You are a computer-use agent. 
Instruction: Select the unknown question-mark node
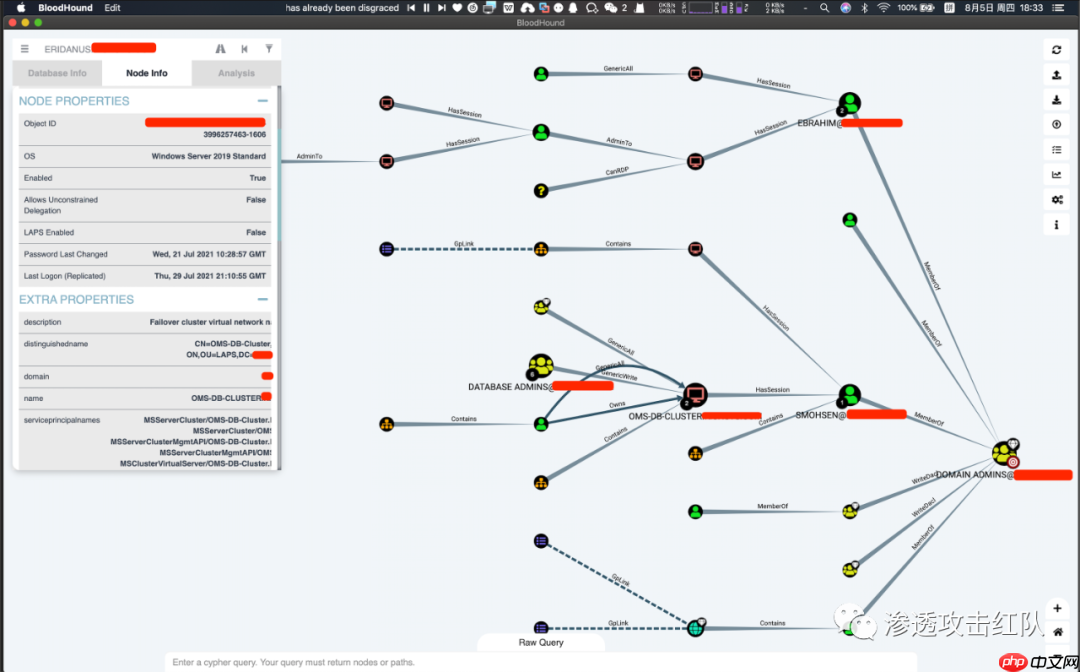tap(541, 191)
